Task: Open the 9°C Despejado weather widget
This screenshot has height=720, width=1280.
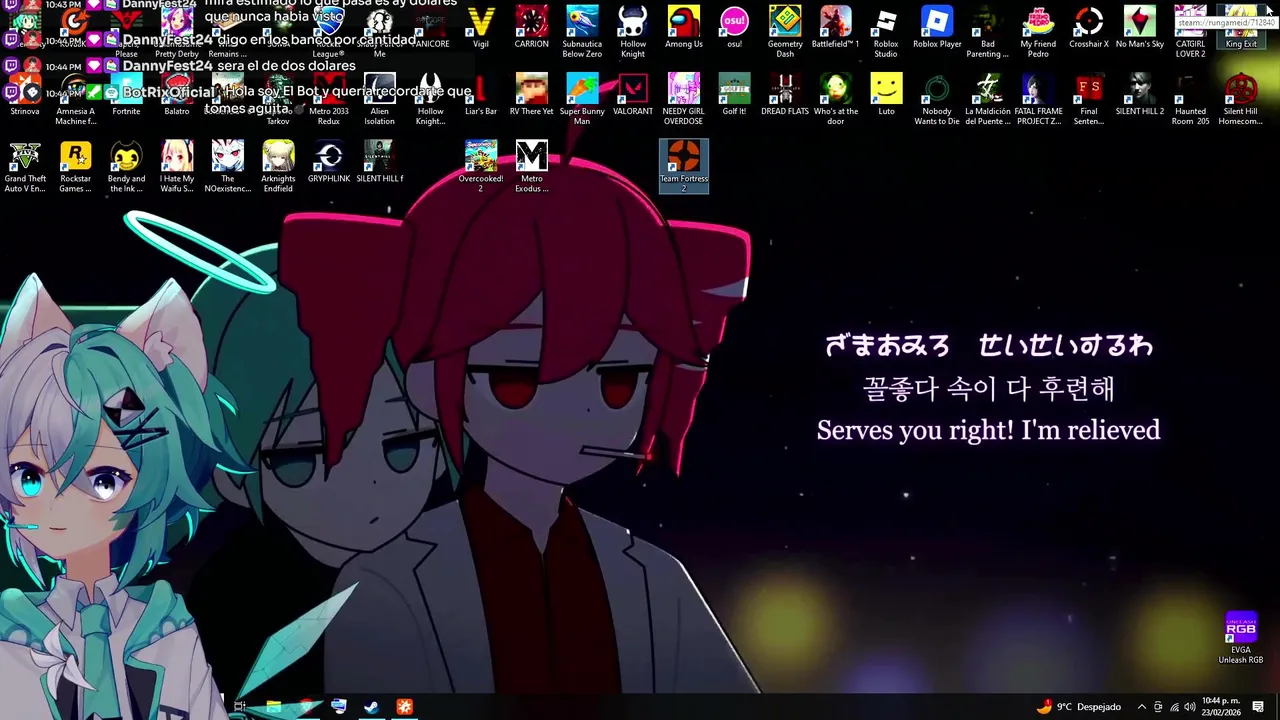Action: (x=1078, y=707)
